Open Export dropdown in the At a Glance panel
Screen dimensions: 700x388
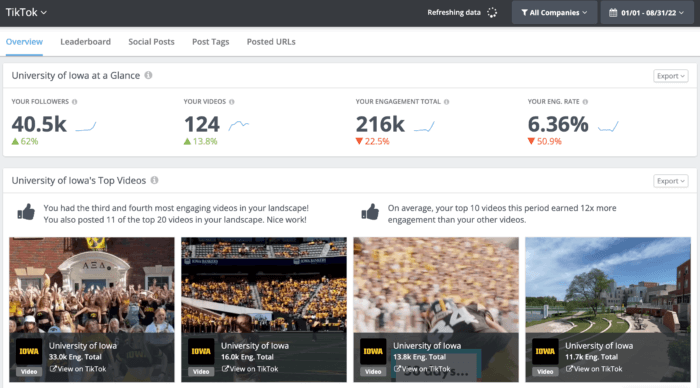point(671,76)
